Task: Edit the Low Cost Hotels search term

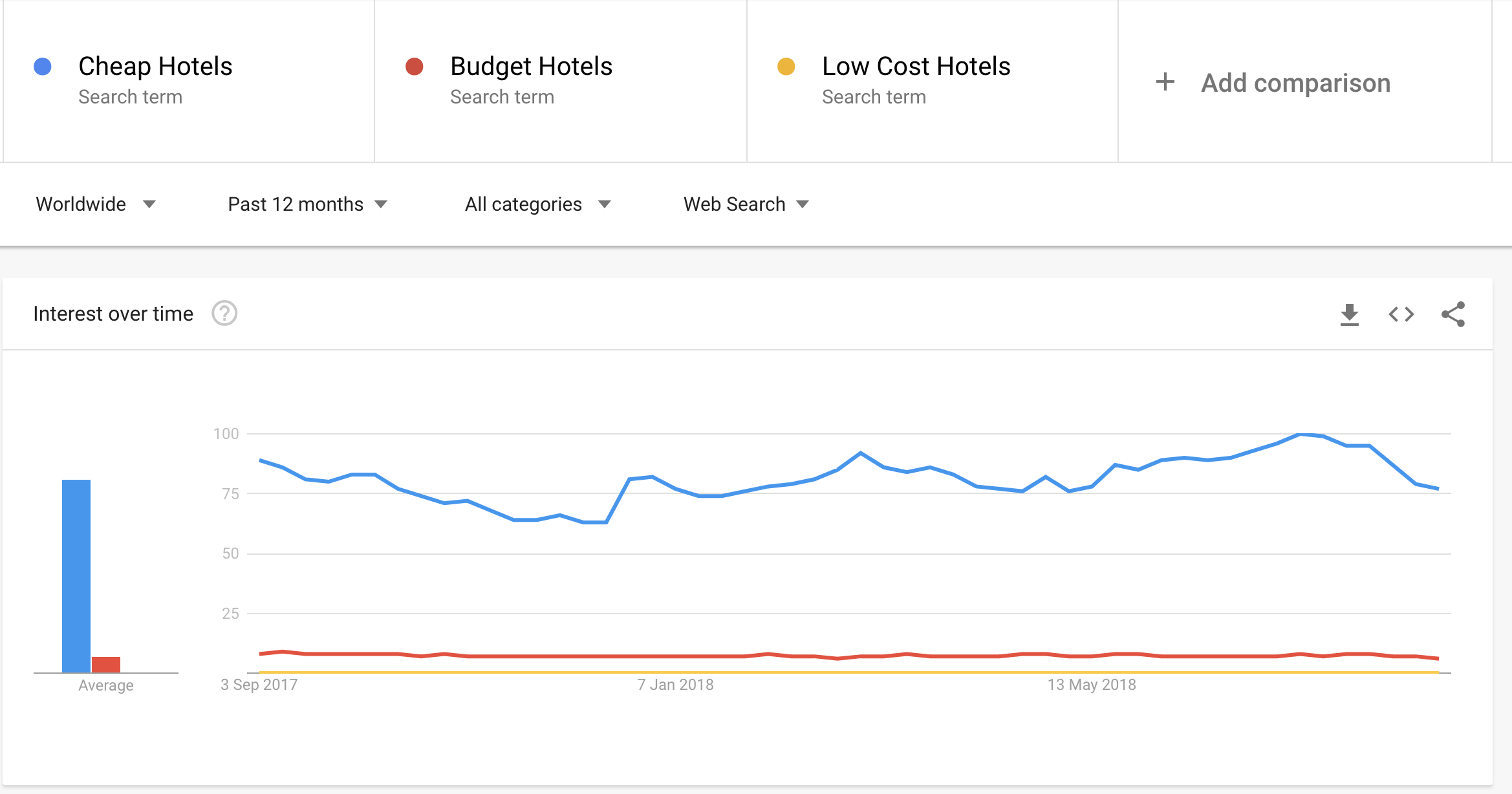Action: pos(916,67)
